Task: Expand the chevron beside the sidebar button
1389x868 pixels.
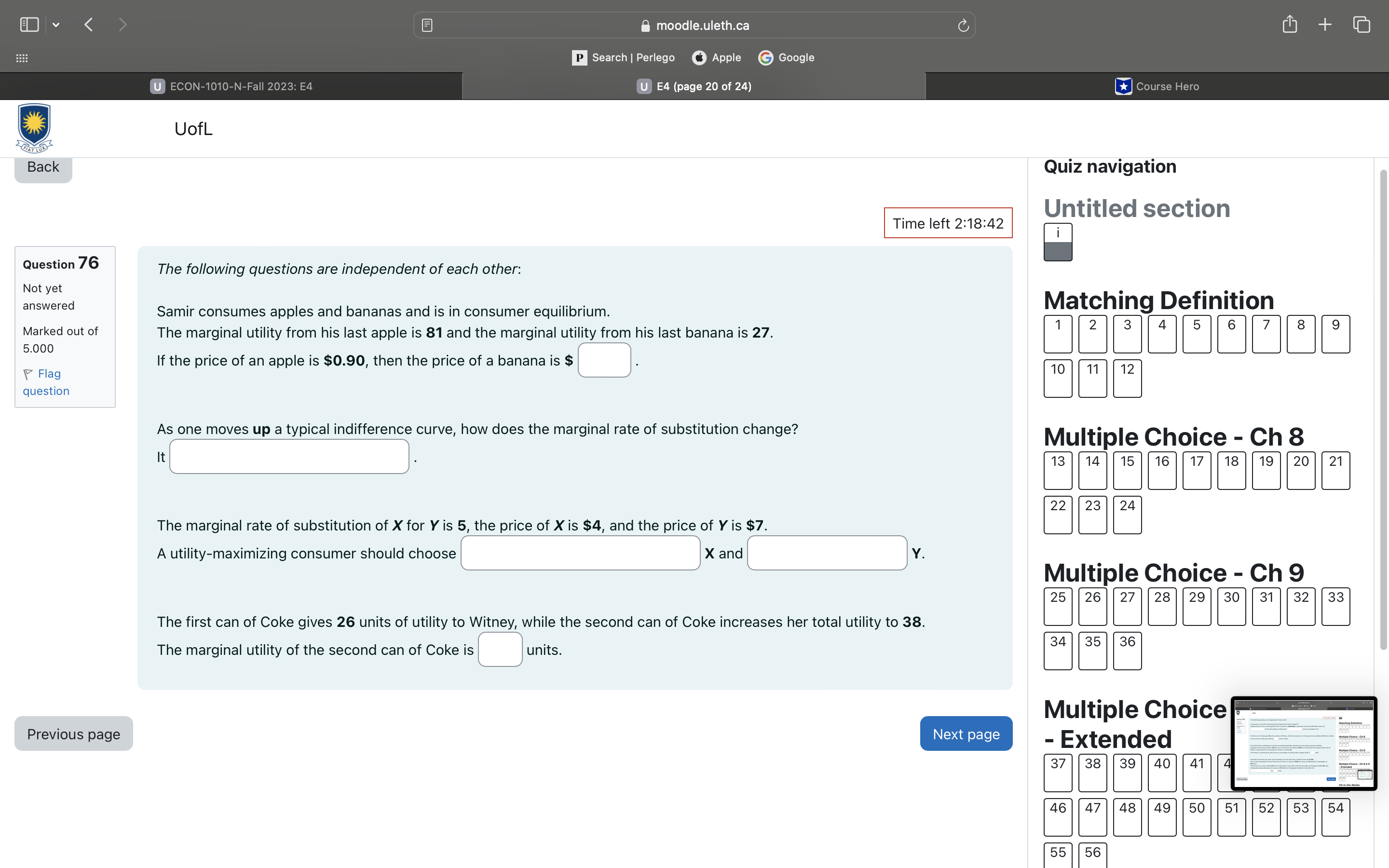Action: click(56, 25)
